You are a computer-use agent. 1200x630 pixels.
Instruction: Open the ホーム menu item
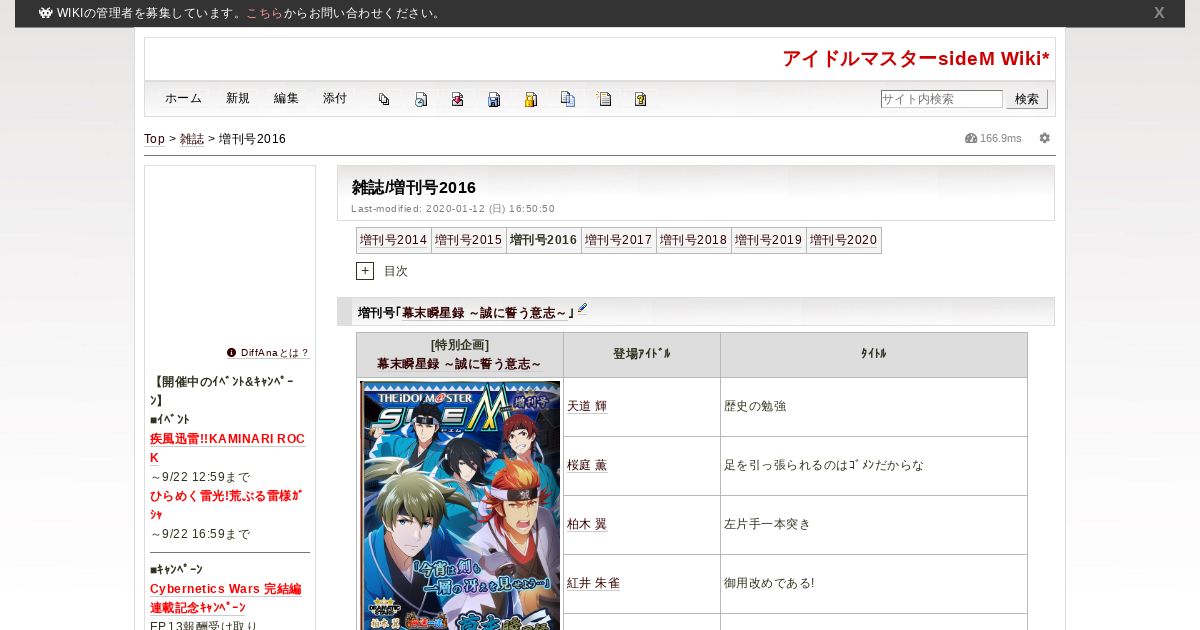pos(183,98)
